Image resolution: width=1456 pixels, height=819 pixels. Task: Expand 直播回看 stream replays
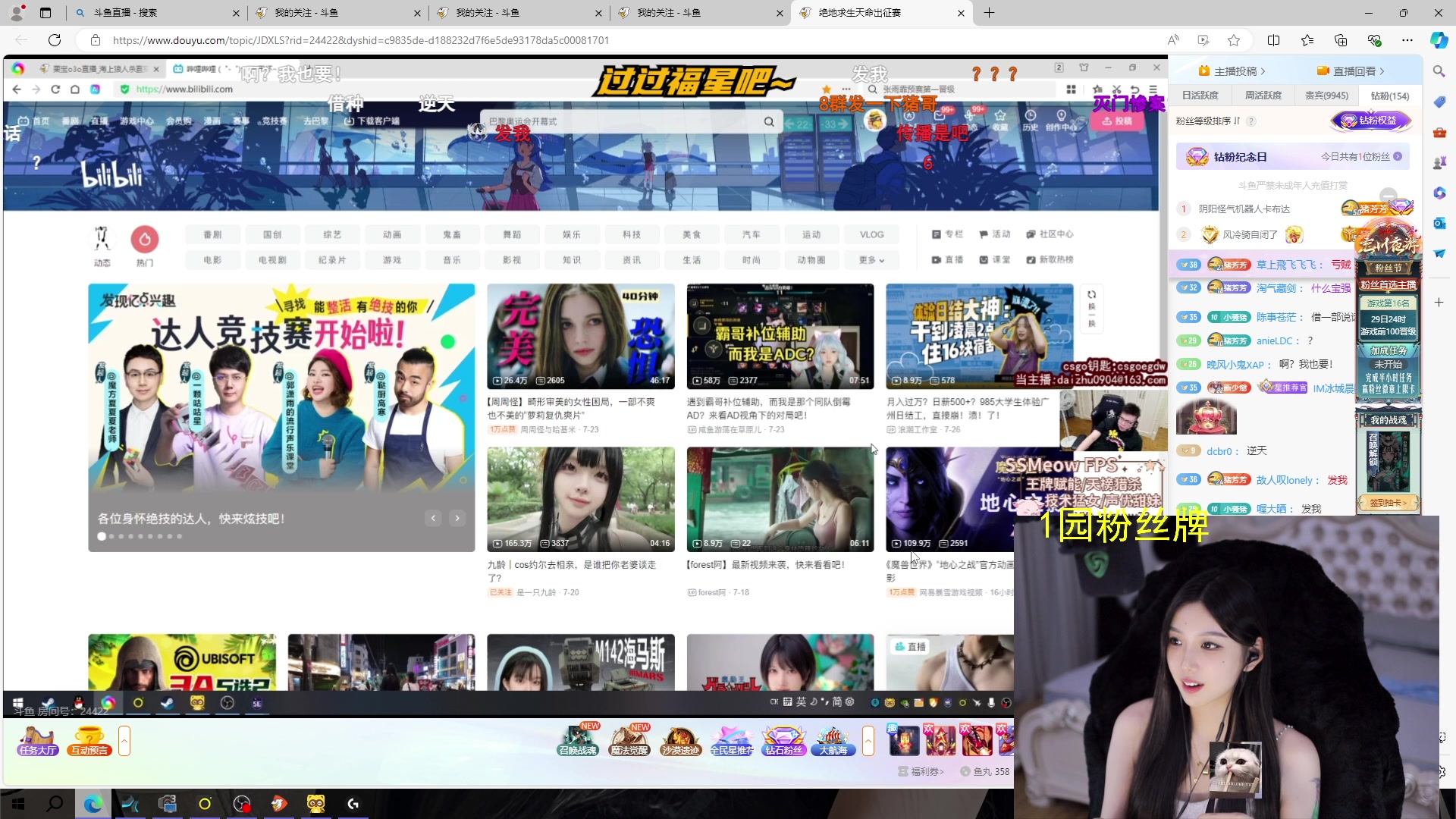click(x=1351, y=71)
